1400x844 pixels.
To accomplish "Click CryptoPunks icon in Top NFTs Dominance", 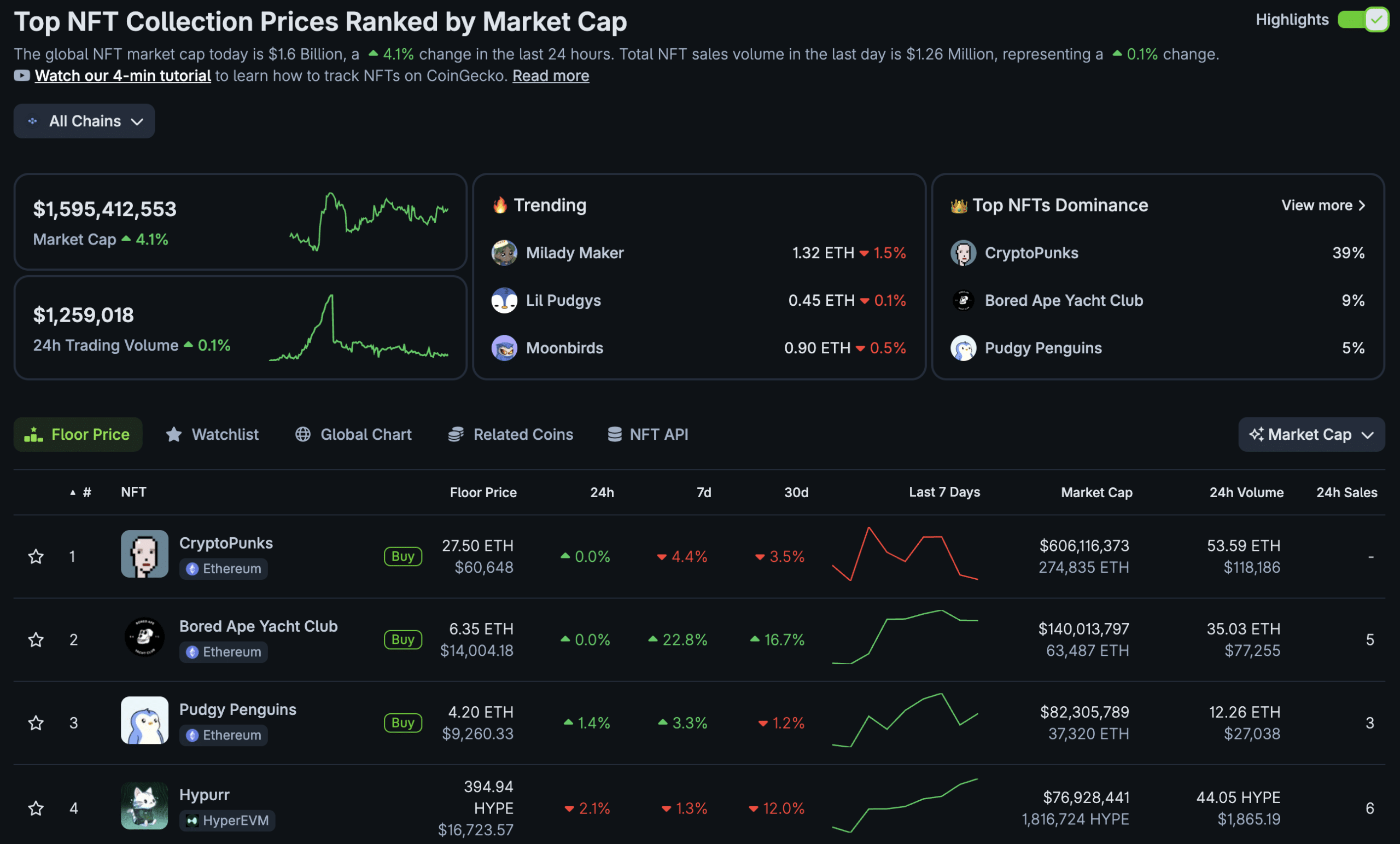I will [x=963, y=253].
